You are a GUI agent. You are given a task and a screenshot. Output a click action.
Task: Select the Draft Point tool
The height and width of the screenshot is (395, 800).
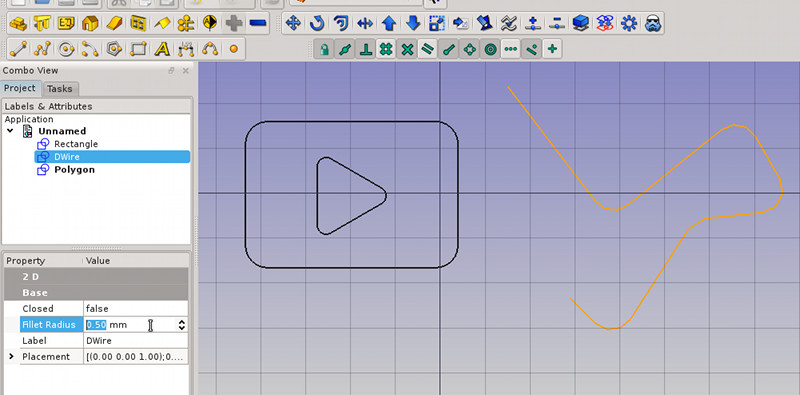click(234, 49)
